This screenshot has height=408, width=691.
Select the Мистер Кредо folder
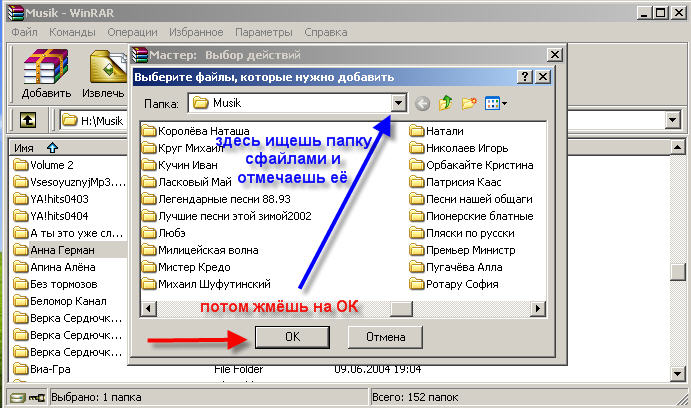(x=186, y=267)
